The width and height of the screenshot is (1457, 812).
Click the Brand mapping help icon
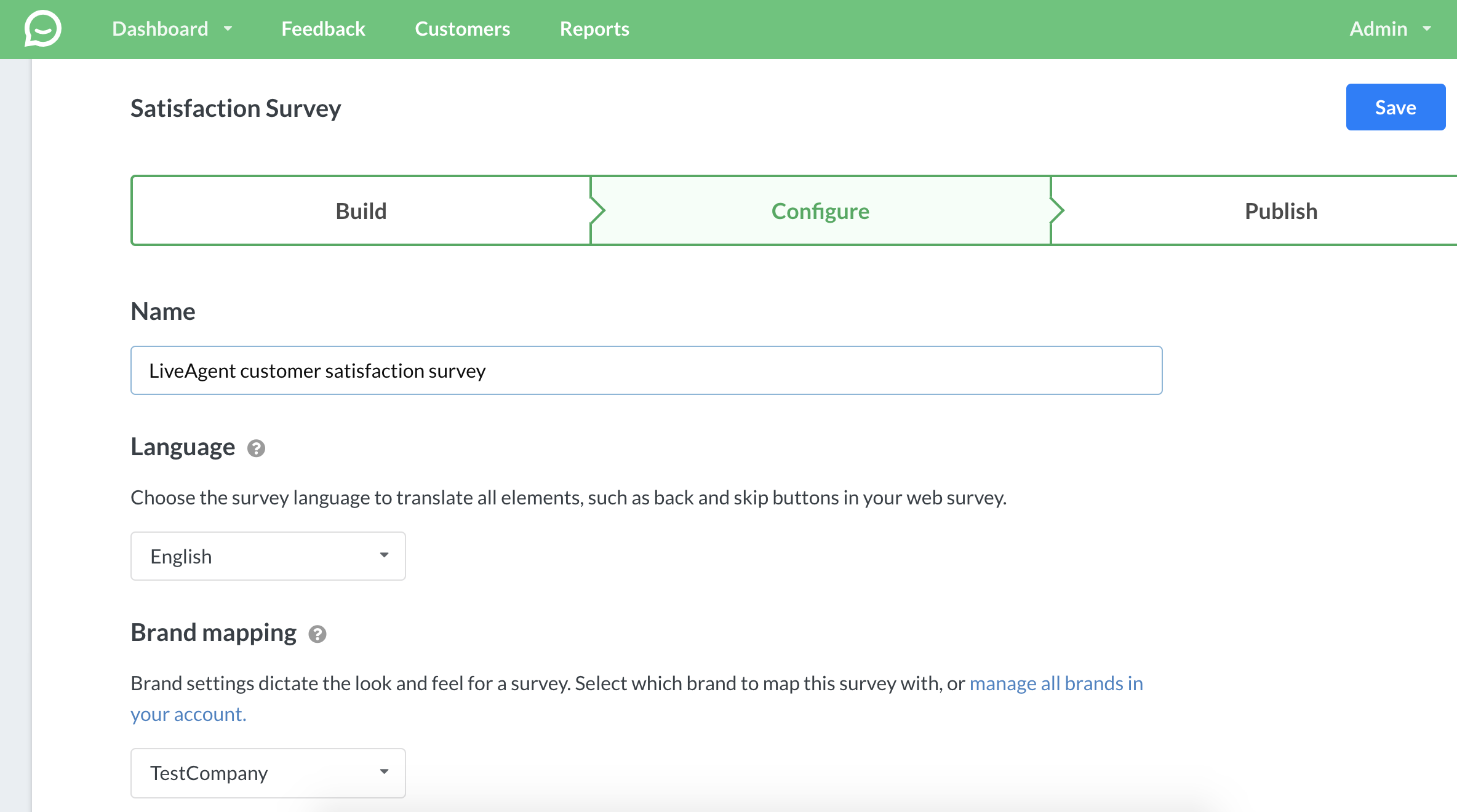[317, 634]
